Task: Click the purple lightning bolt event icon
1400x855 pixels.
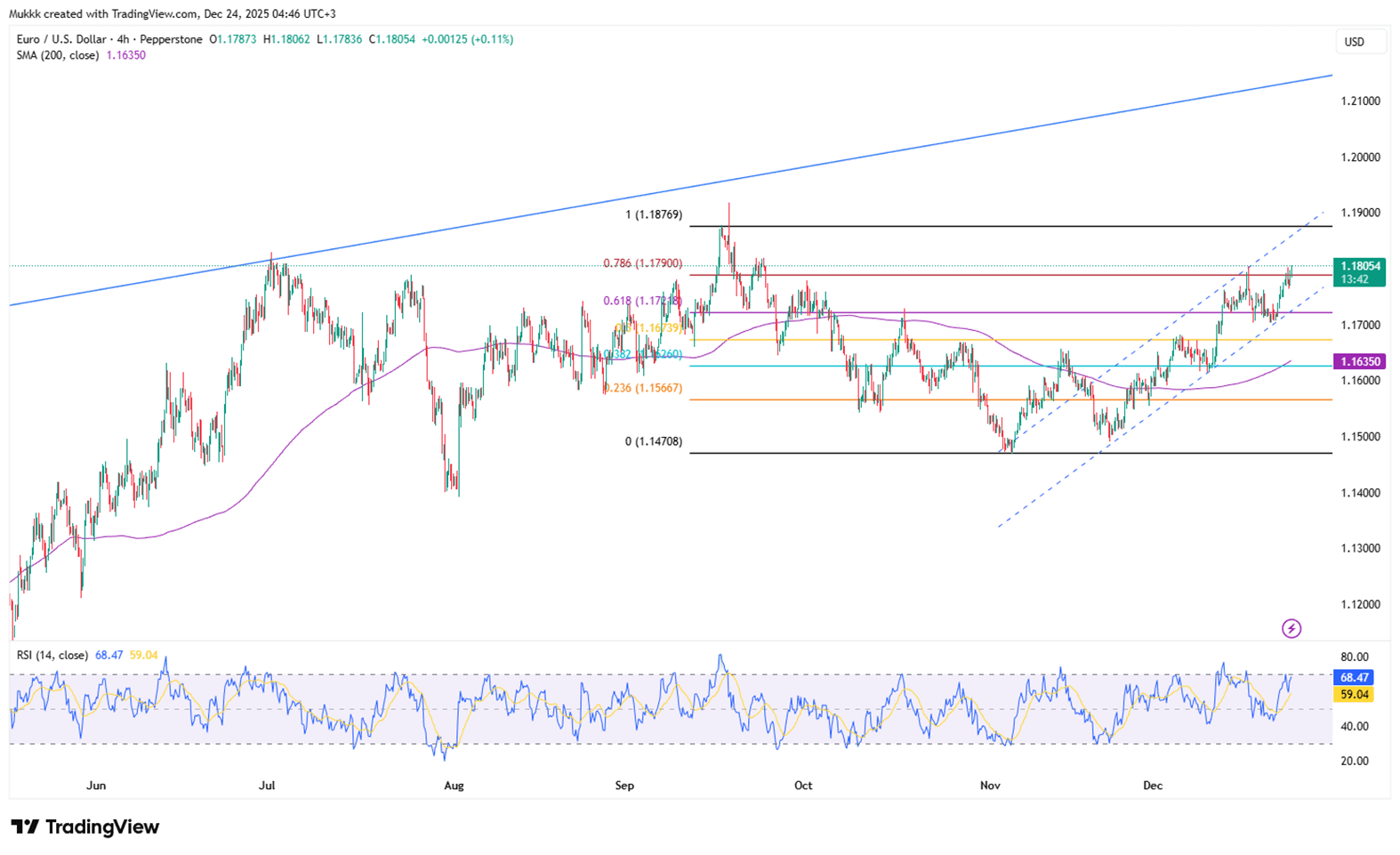Action: (1291, 629)
